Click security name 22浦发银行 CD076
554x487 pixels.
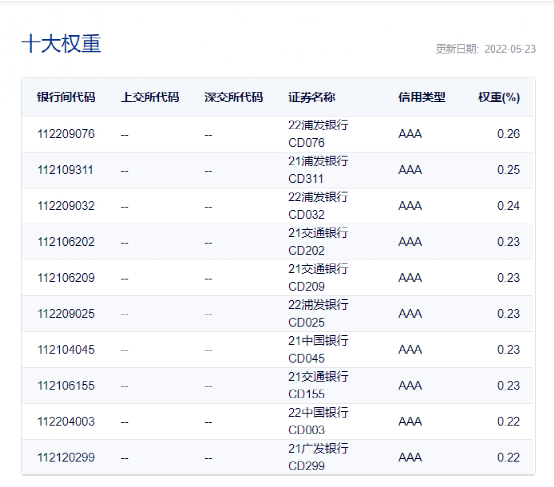(318, 134)
